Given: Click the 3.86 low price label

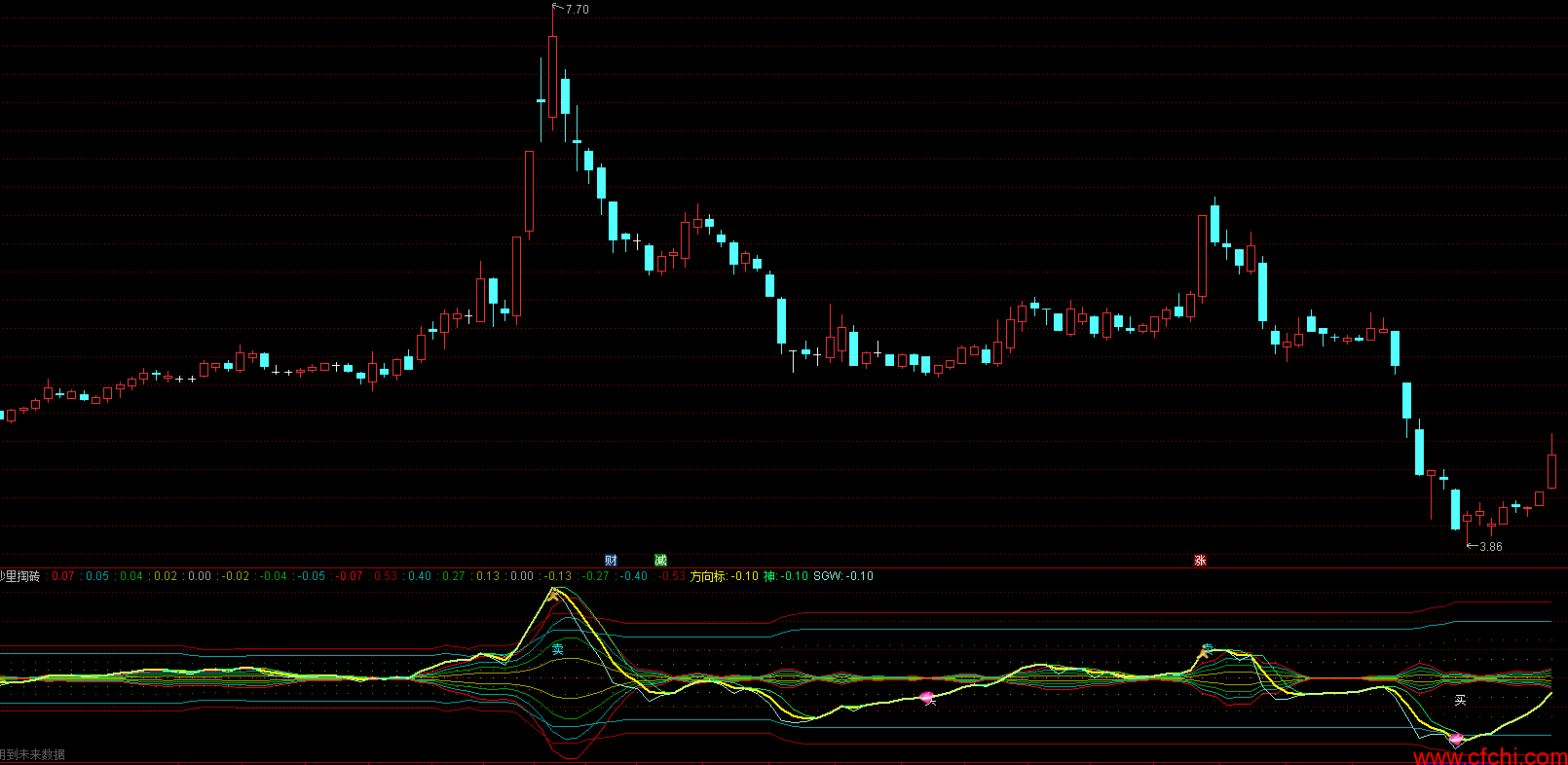Looking at the screenshot, I should pyautogui.click(x=1491, y=547).
